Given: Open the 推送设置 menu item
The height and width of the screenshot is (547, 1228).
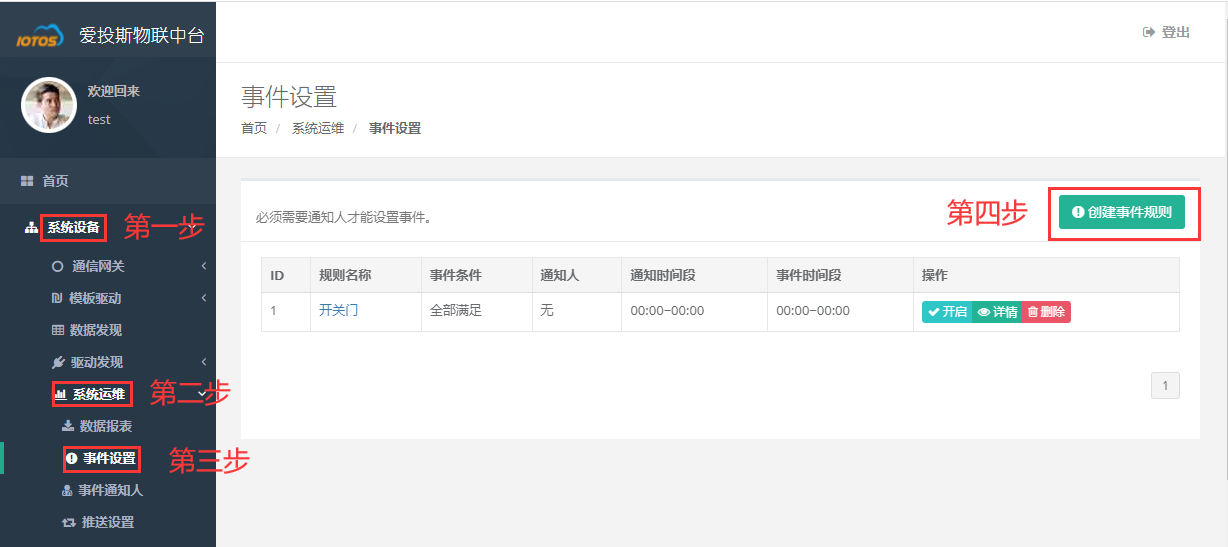Looking at the screenshot, I should point(108,522).
